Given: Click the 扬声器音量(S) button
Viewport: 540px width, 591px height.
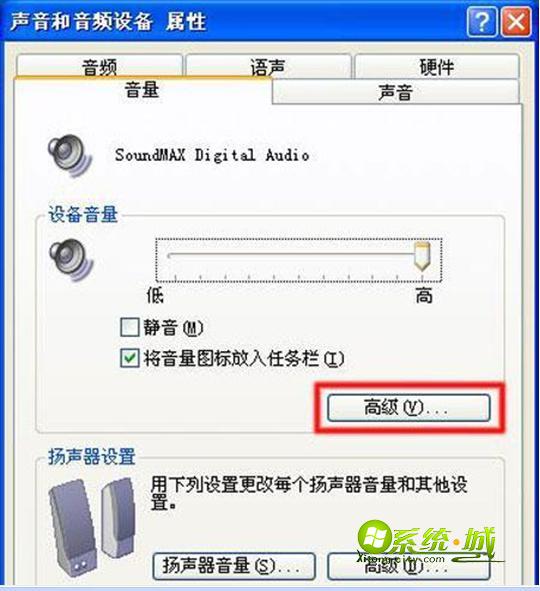Looking at the screenshot, I should click(x=234, y=566).
